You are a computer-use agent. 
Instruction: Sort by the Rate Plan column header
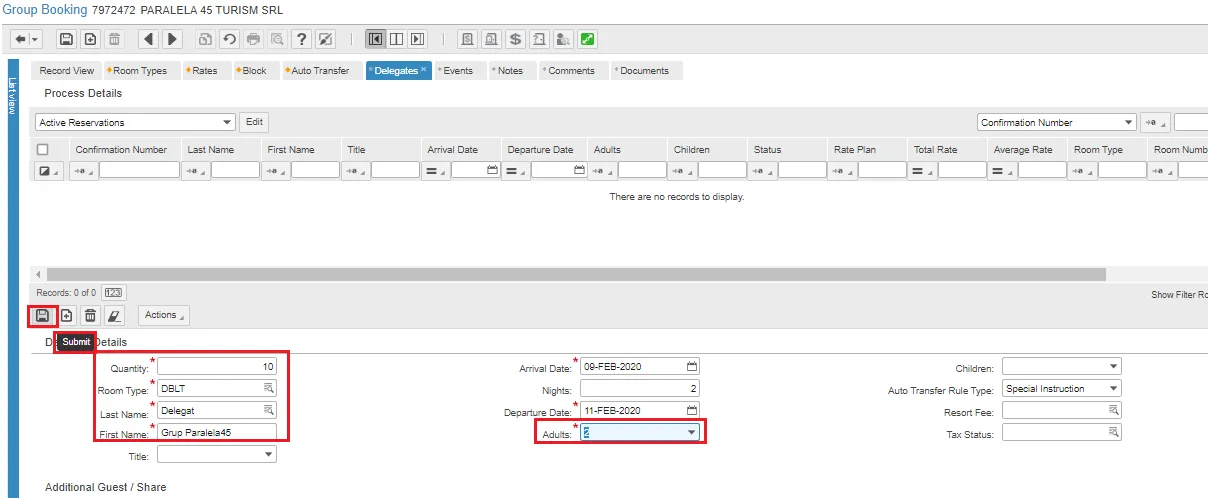[855, 150]
